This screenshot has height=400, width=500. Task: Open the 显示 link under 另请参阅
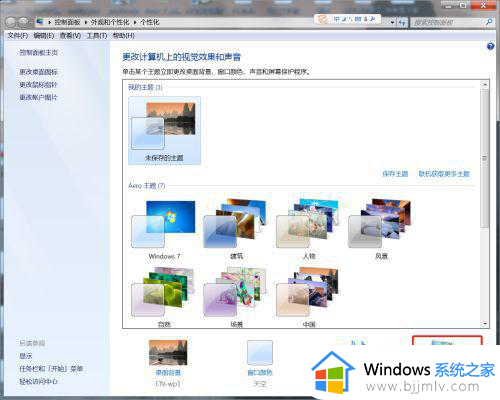coord(26,356)
